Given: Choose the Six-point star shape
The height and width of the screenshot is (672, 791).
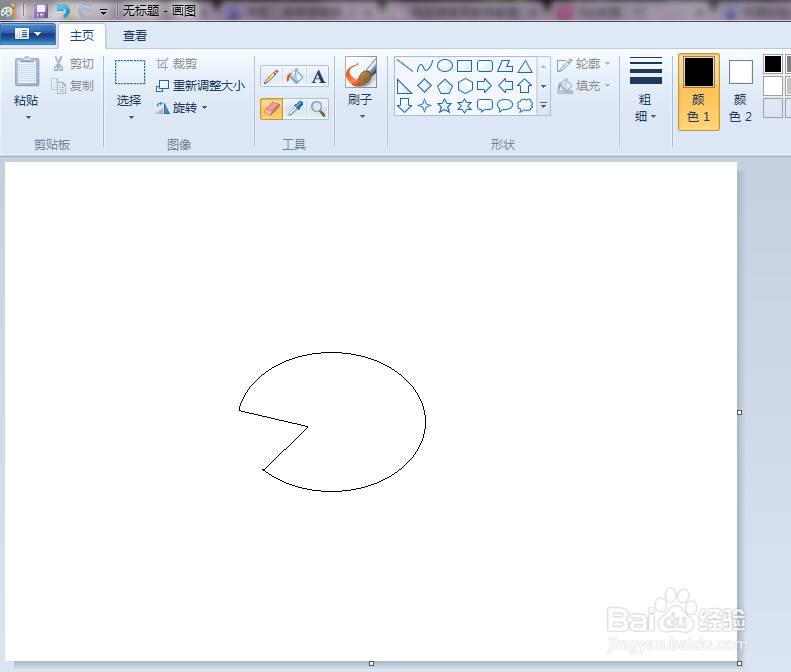Looking at the screenshot, I should pyautogui.click(x=465, y=105).
